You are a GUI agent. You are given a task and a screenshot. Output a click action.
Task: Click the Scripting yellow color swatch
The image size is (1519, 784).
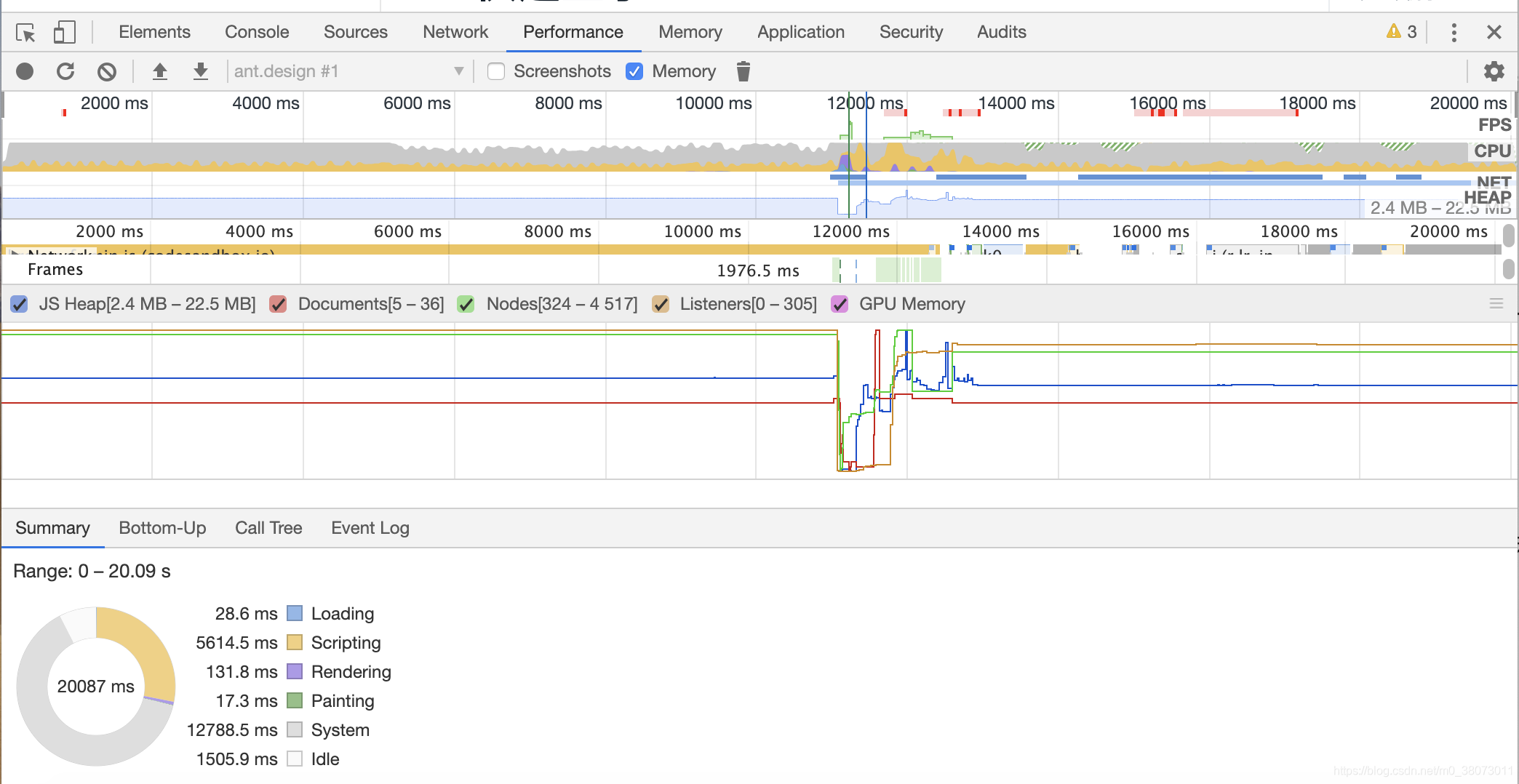click(x=295, y=642)
